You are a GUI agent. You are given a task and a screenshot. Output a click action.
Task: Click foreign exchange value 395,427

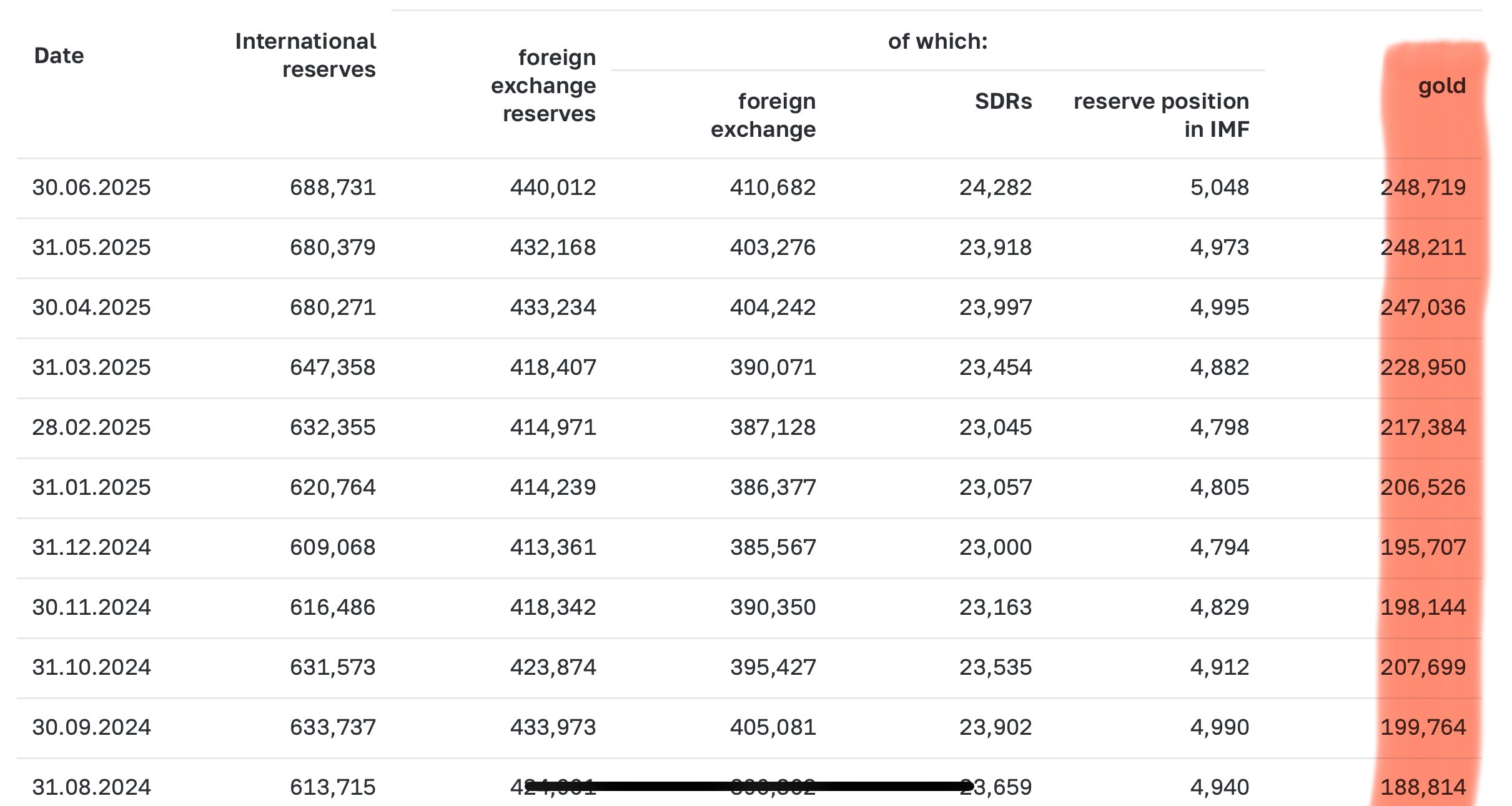point(773,667)
